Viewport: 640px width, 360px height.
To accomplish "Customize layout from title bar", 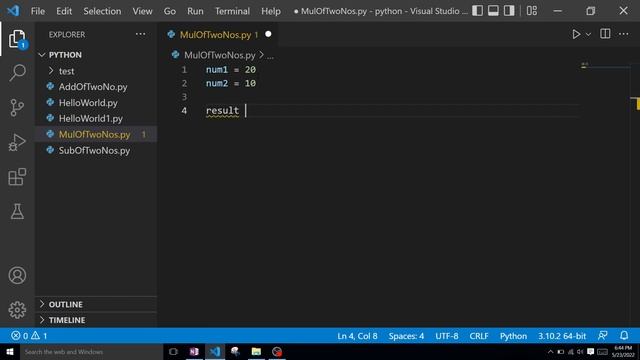I will pos(532,11).
